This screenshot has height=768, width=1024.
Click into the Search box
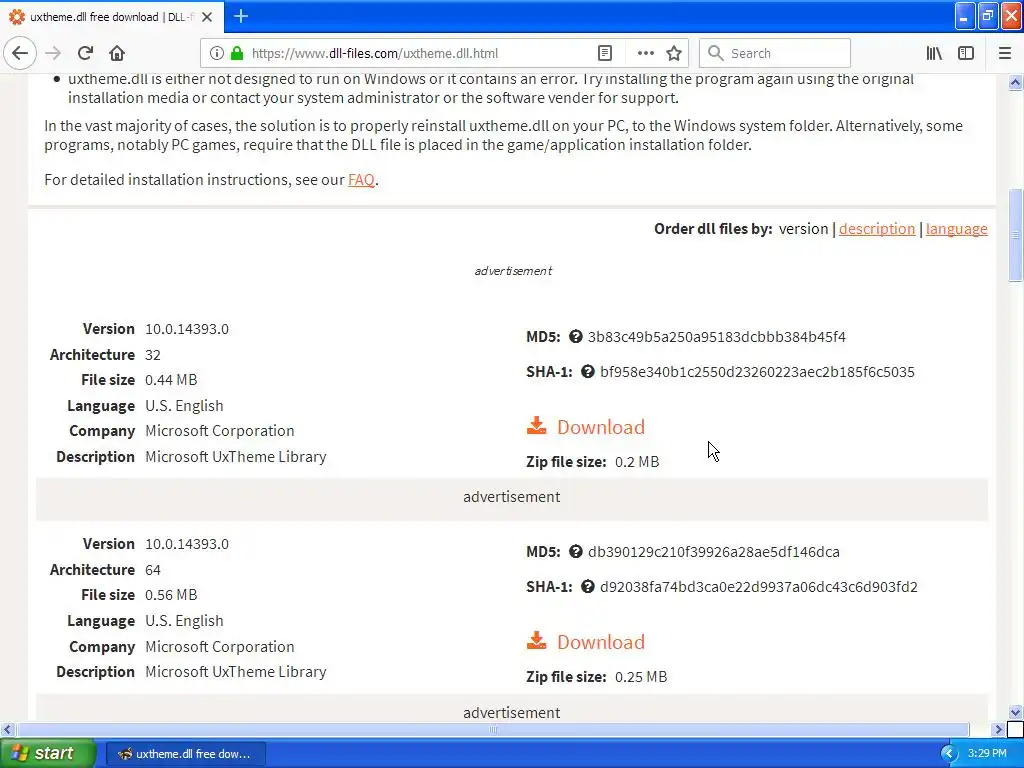click(x=775, y=53)
